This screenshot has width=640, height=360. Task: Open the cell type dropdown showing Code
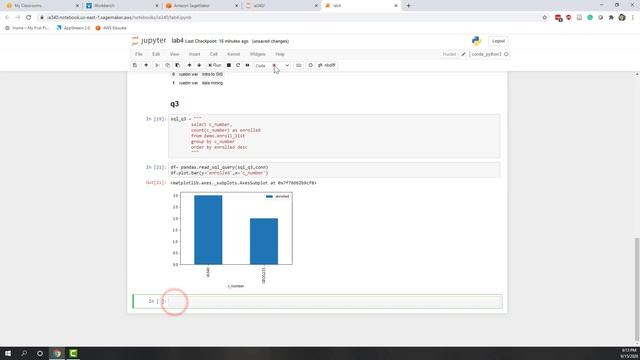coord(272,65)
